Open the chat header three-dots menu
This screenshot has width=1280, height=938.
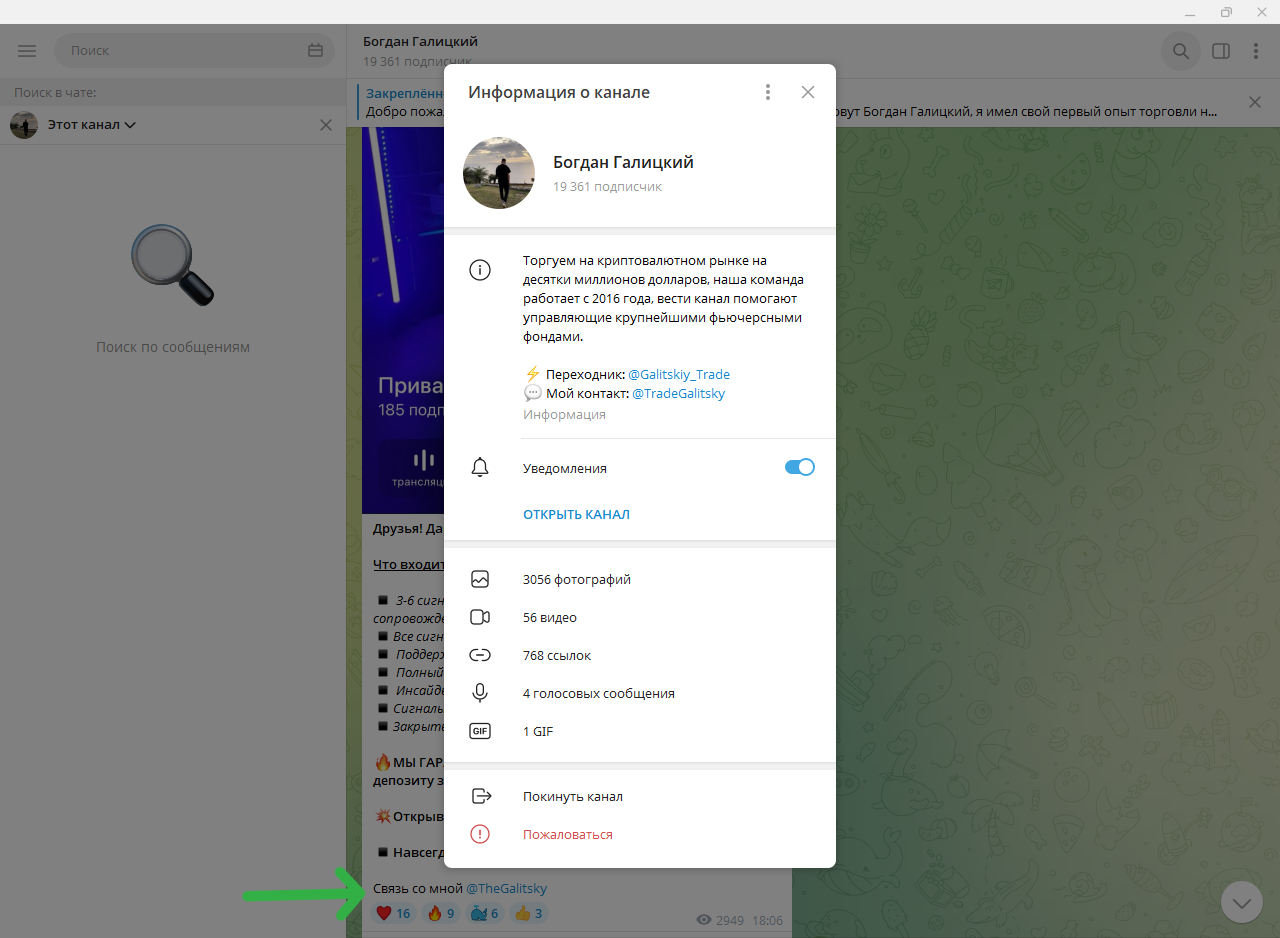click(x=1256, y=51)
